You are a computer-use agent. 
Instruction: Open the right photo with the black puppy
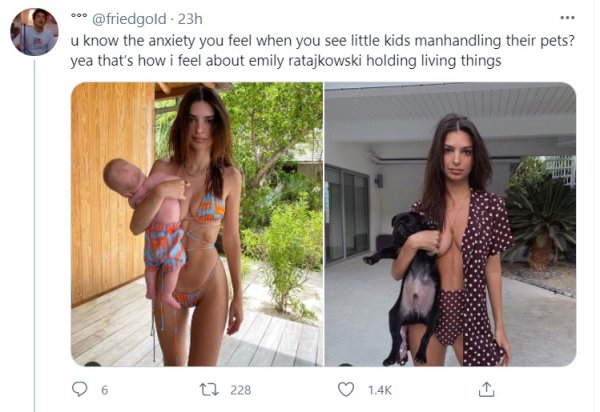(450, 223)
